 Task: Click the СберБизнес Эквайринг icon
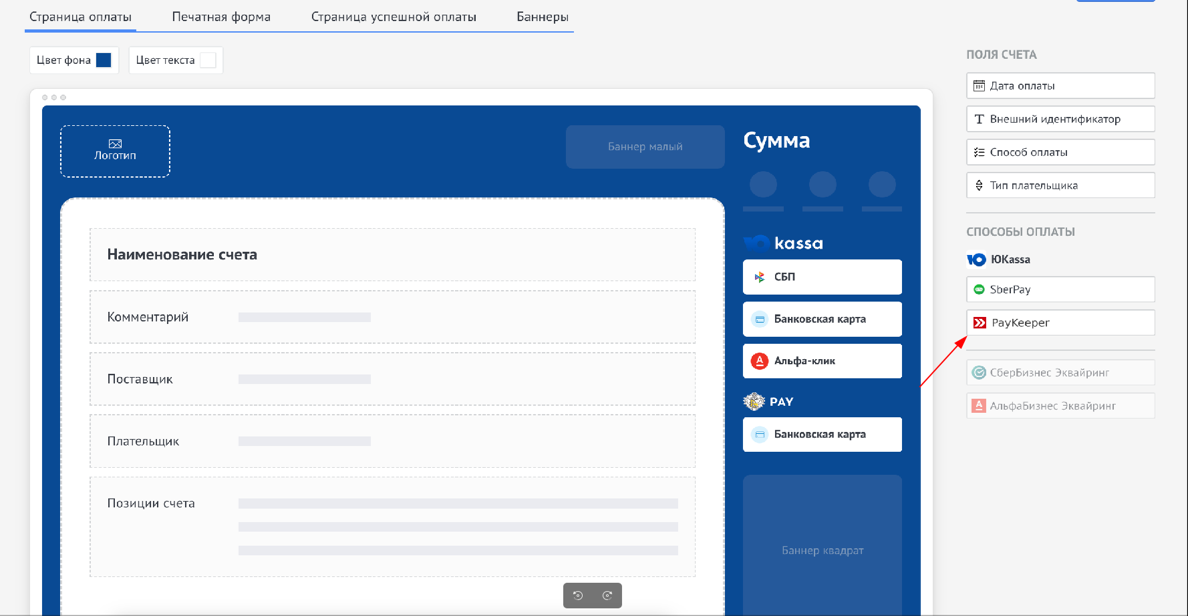click(x=979, y=373)
